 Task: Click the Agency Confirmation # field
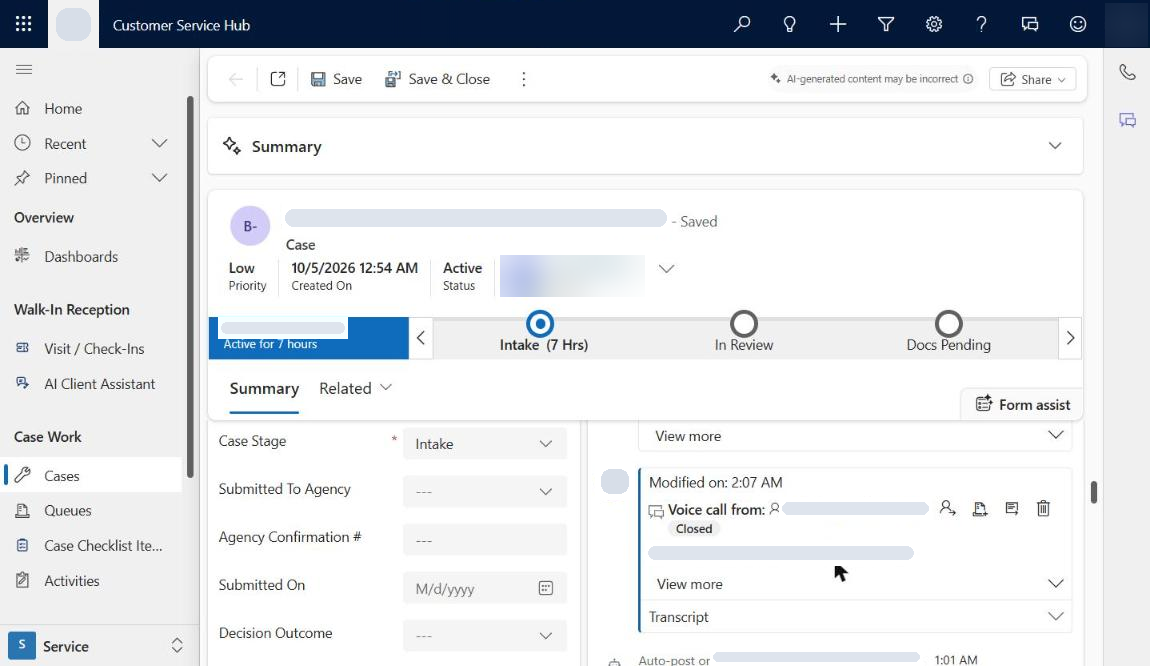tap(485, 540)
